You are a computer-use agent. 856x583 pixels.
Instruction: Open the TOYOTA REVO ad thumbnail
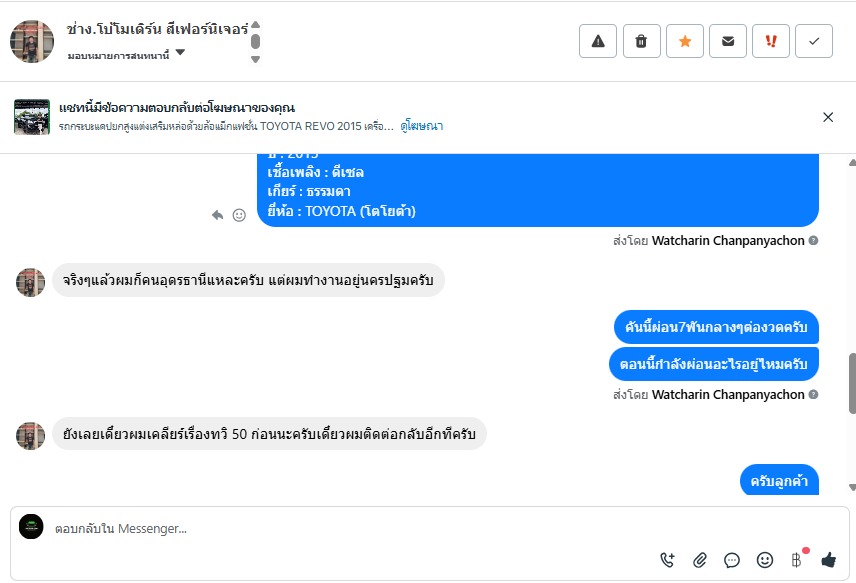(32, 117)
